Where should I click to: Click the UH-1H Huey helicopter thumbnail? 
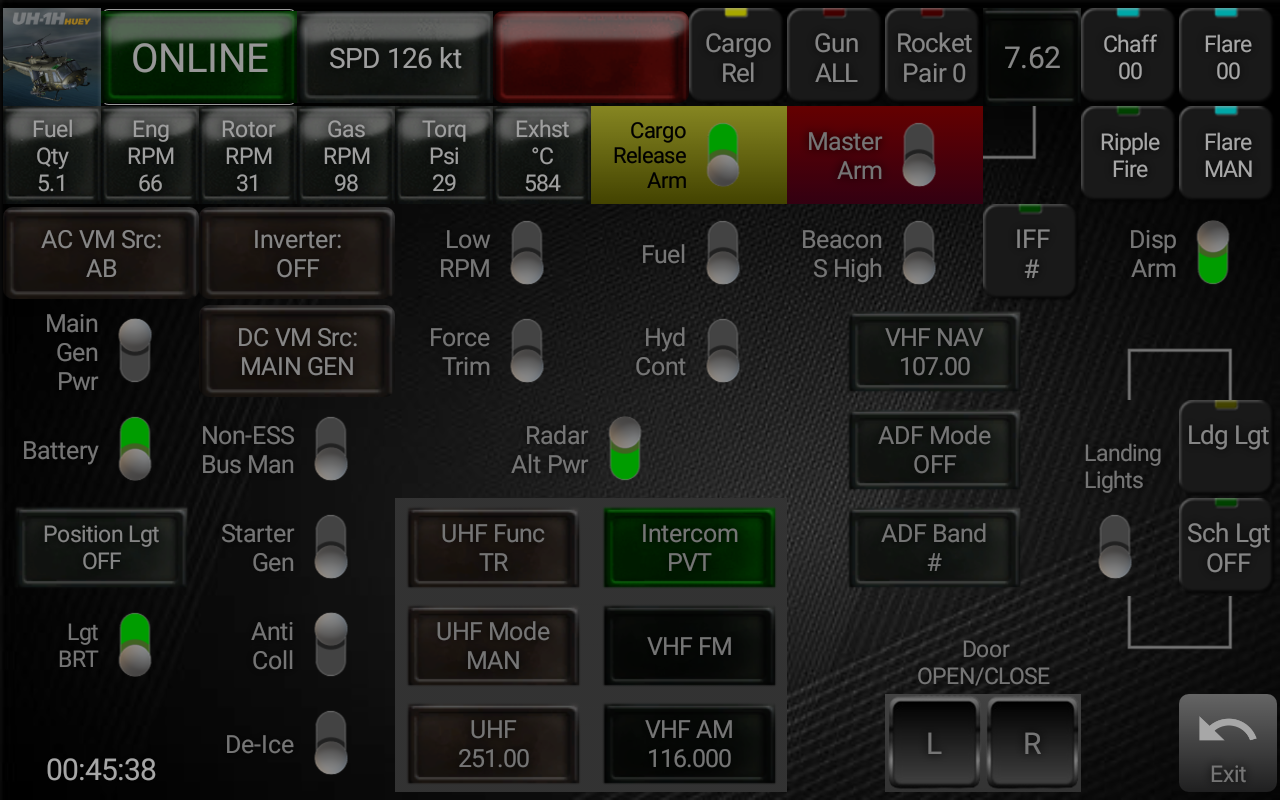click(x=52, y=55)
